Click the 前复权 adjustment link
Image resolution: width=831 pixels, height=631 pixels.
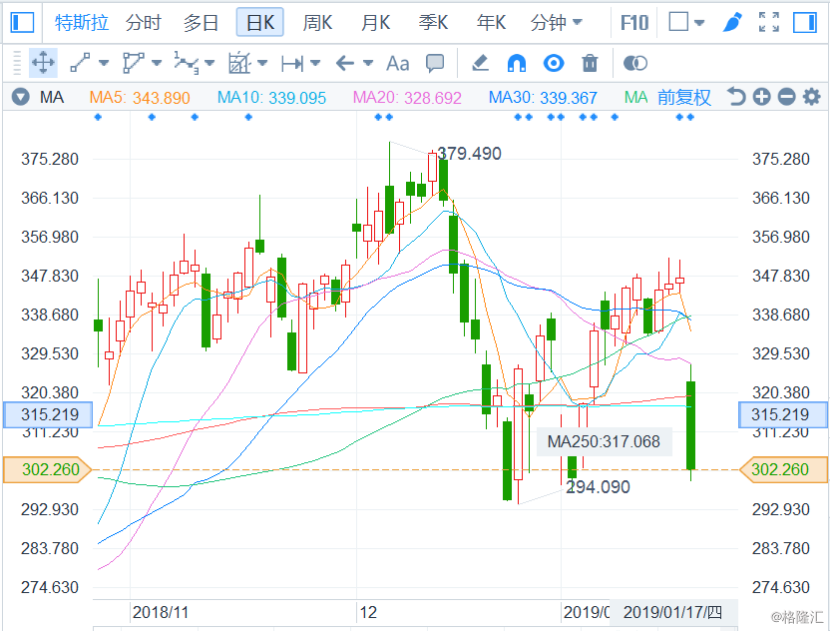click(684, 97)
